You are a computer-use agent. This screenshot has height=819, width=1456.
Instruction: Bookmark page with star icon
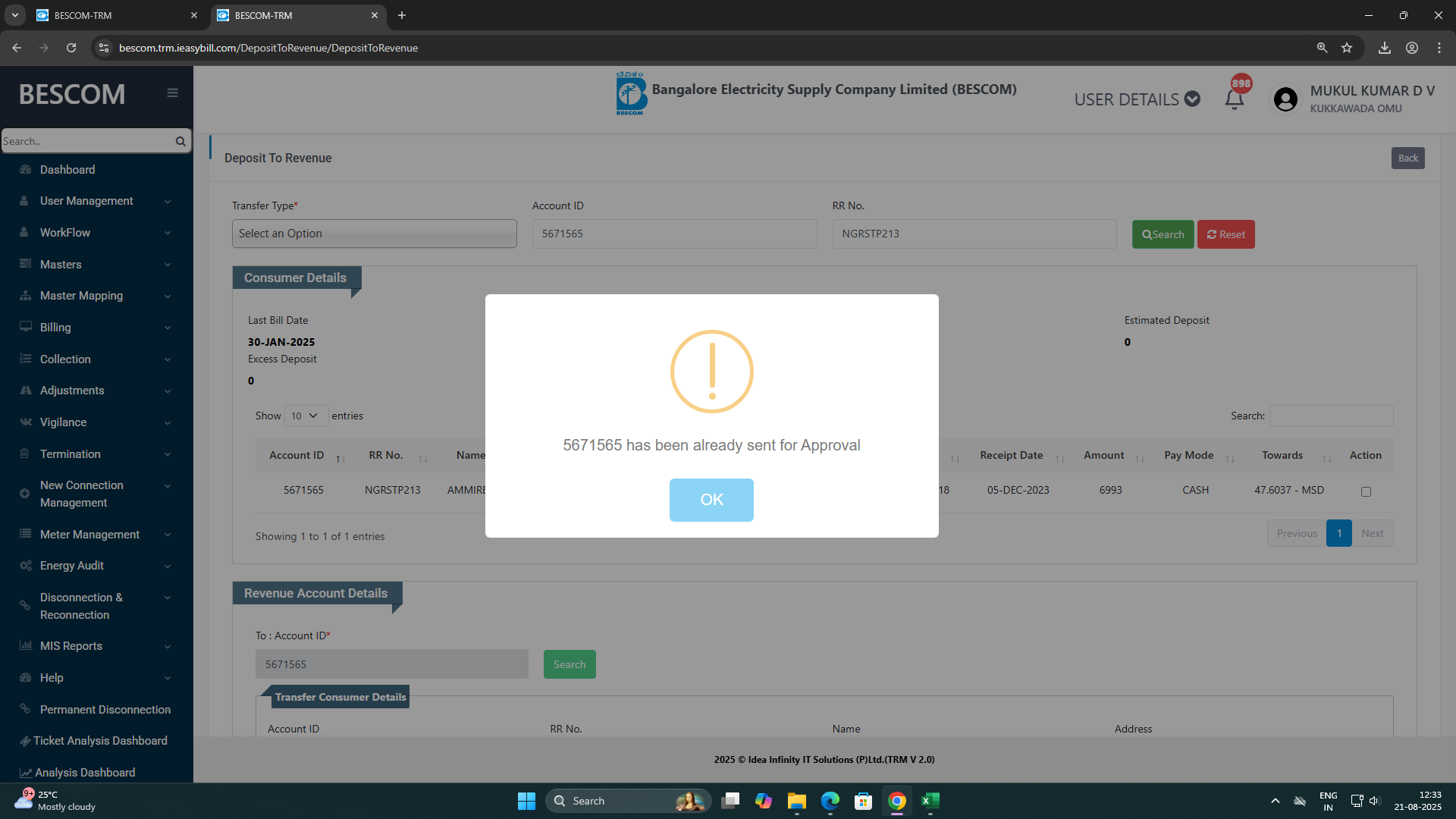[1347, 48]
